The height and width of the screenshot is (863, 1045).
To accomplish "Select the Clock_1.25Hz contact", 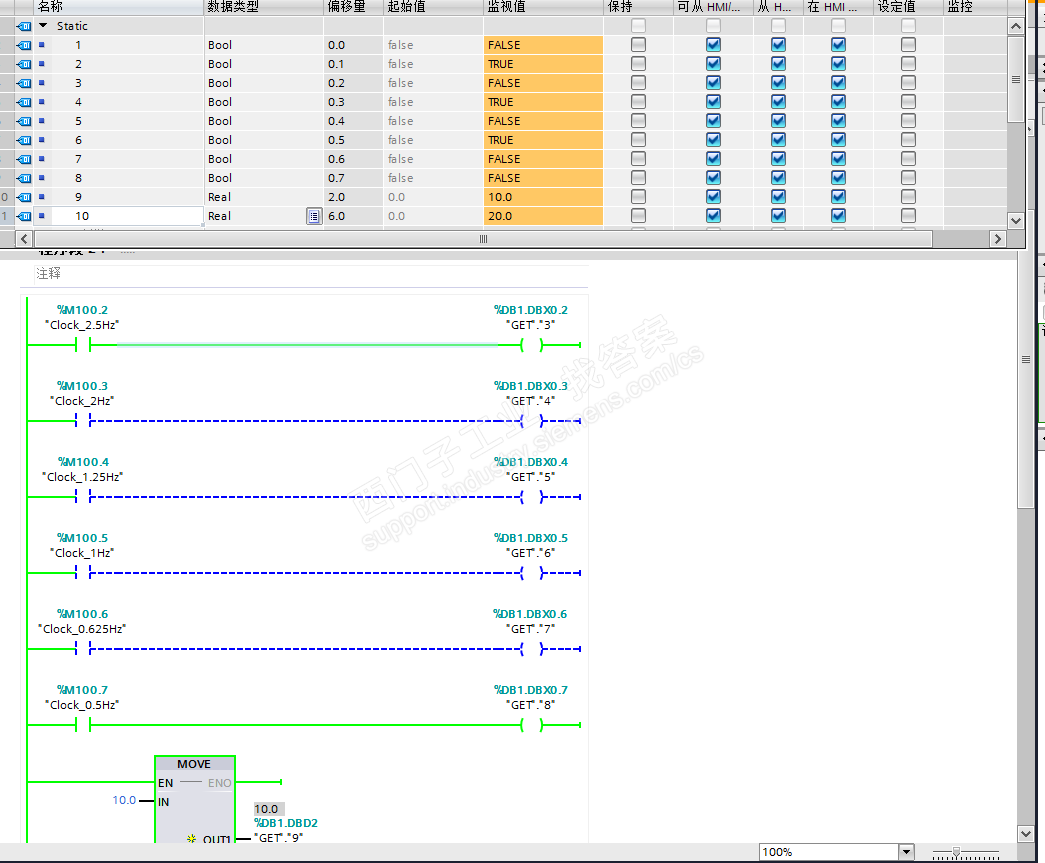I will 83,496.
